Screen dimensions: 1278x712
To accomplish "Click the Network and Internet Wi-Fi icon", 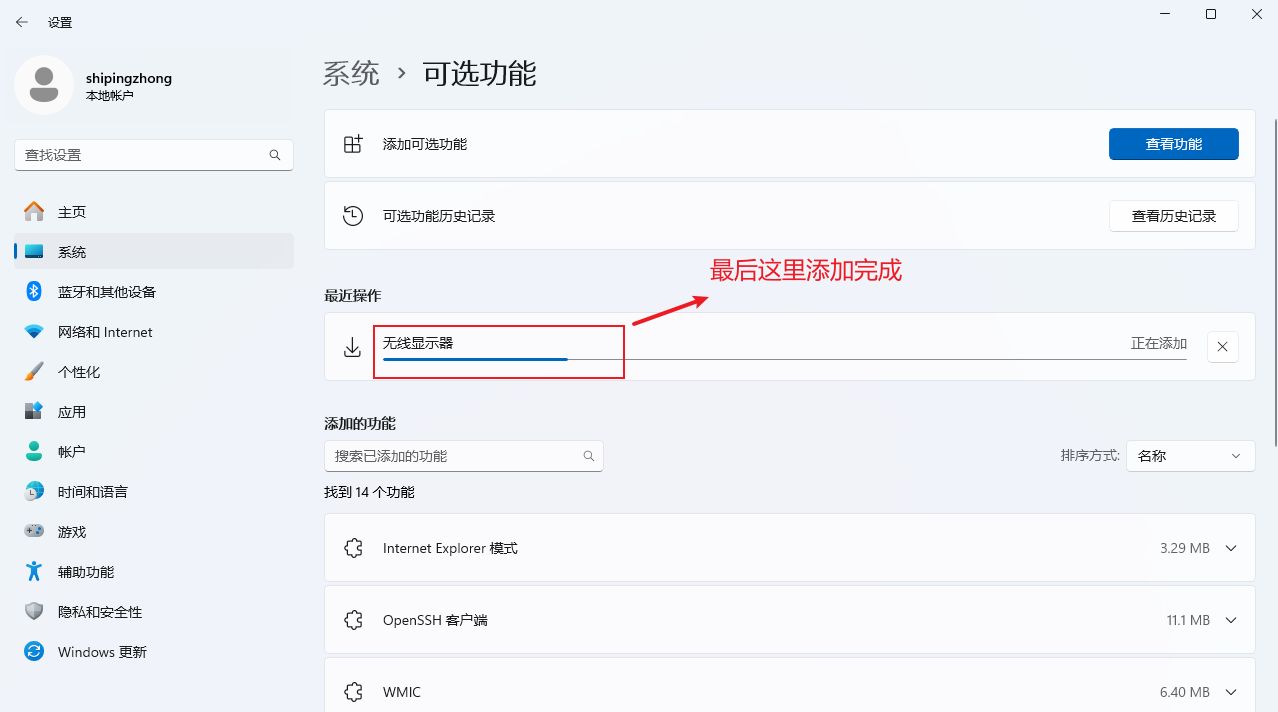I will coord(34,332).
